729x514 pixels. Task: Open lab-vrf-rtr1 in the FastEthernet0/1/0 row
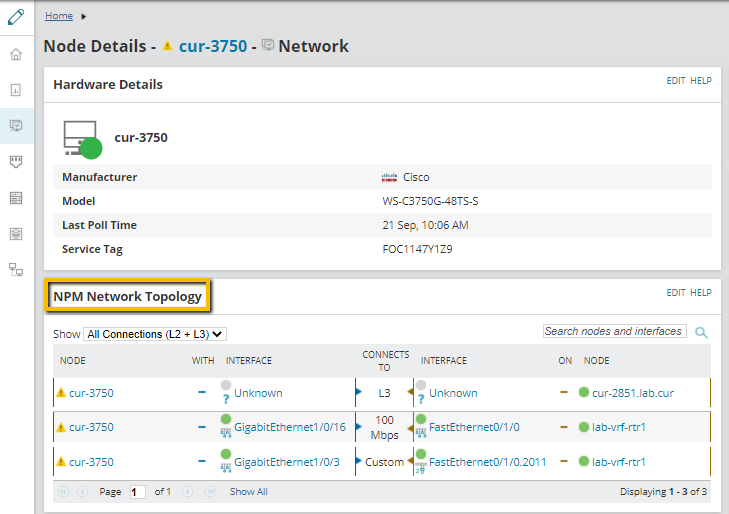(618, 427)
